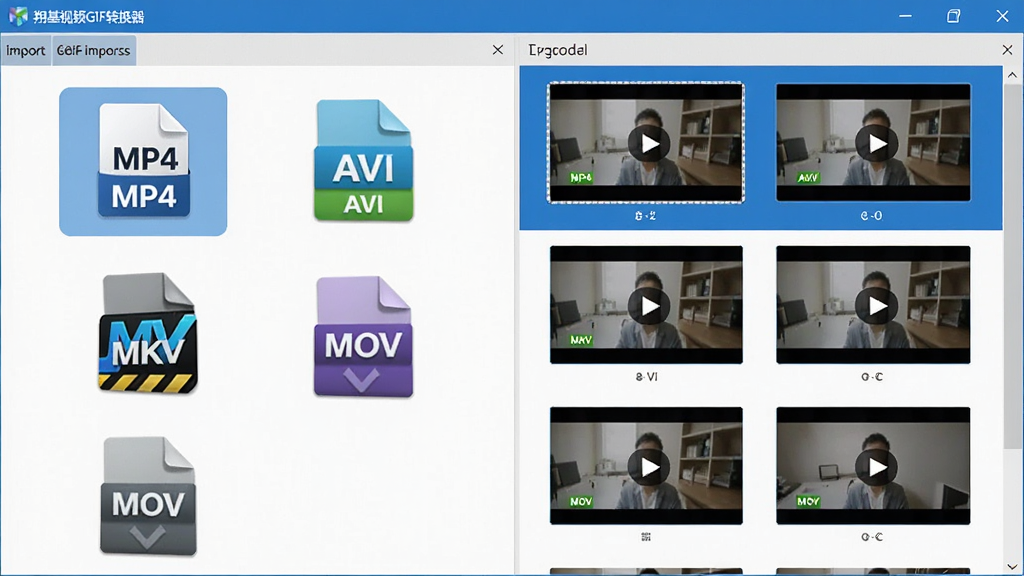Click the green MKV badge on the video thumbnail

[x=581, y=340]
